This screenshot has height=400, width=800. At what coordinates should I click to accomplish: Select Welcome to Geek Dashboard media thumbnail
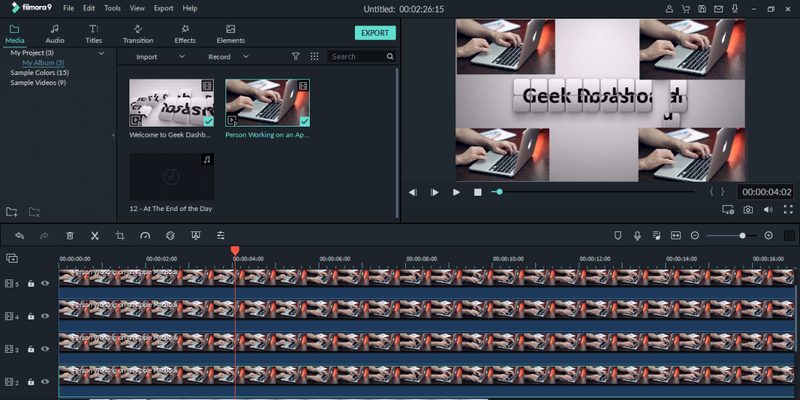click(171, 103)
